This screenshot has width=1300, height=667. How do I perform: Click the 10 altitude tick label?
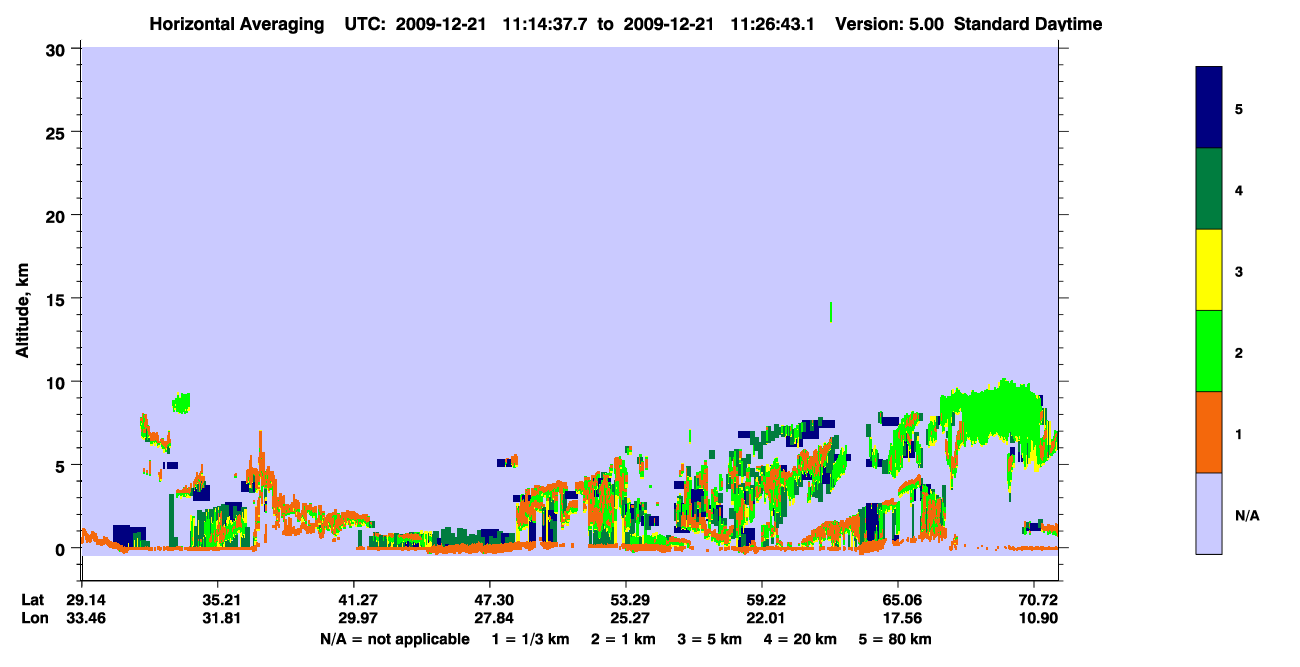tap(58, 382)
